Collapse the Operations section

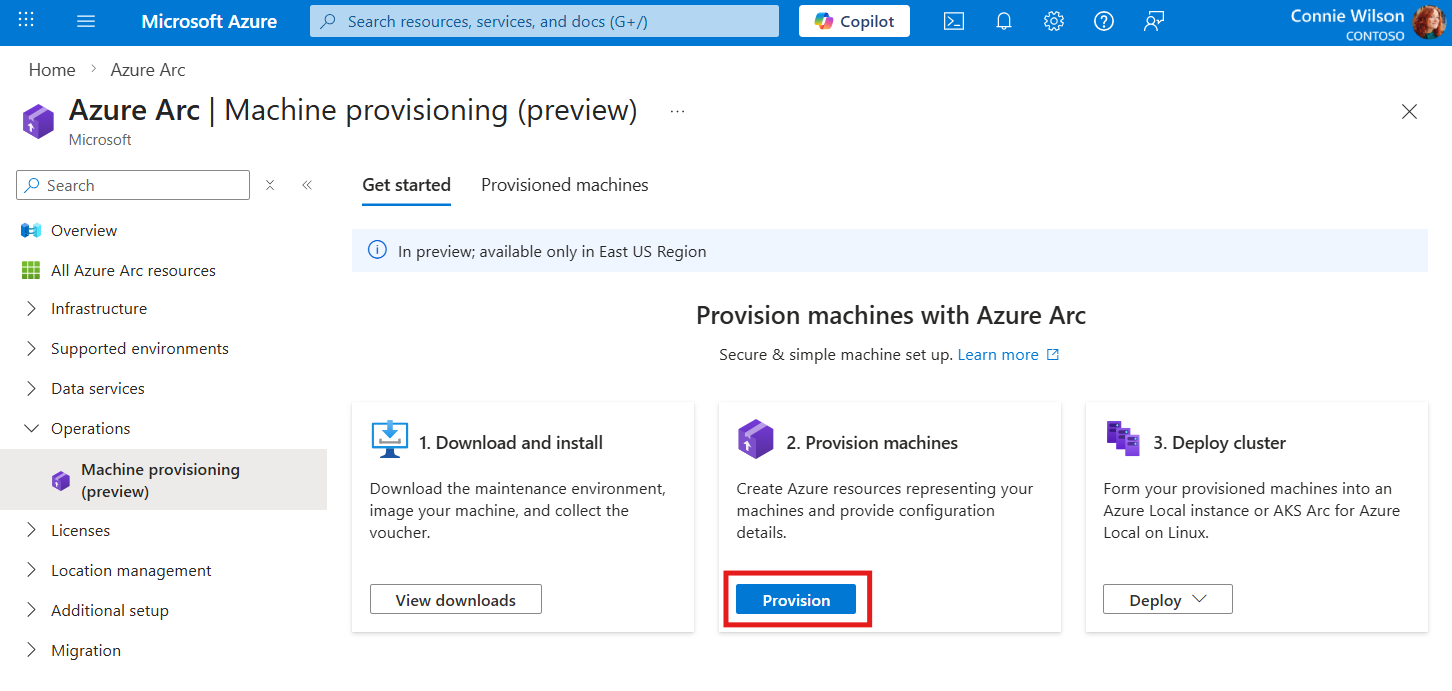pyautogui.click(x=31, y=429)
